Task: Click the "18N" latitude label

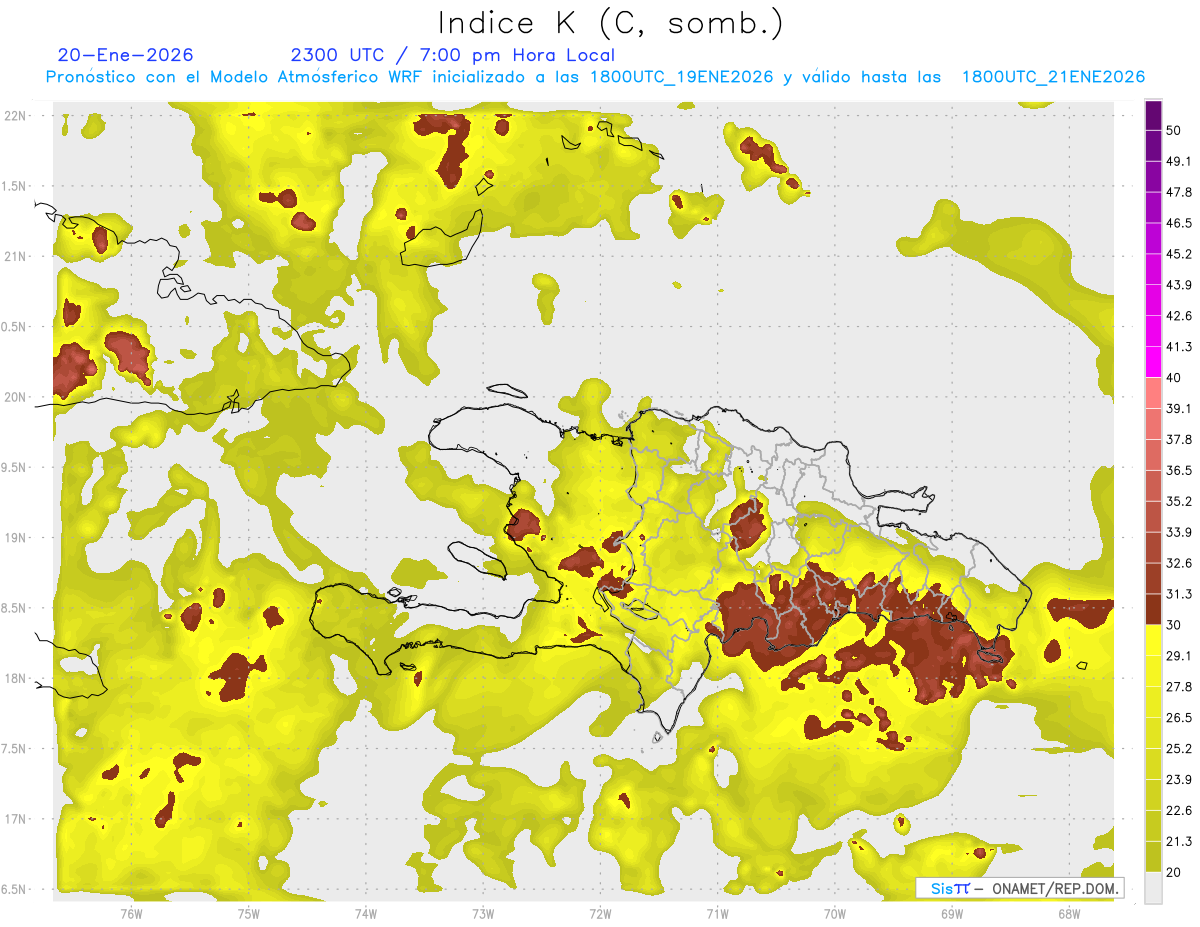Action: (x=17, y=679)
